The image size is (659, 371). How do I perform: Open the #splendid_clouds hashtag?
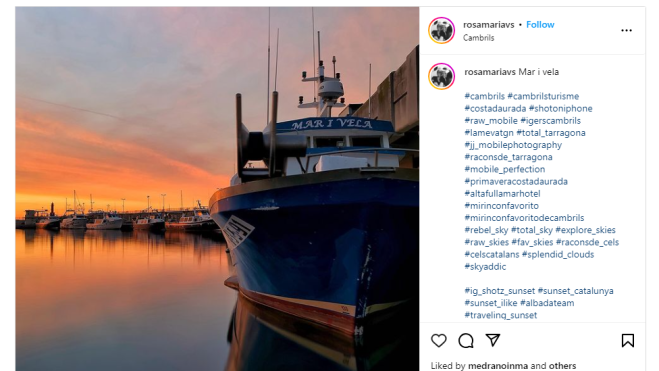(x=558, y=254)
